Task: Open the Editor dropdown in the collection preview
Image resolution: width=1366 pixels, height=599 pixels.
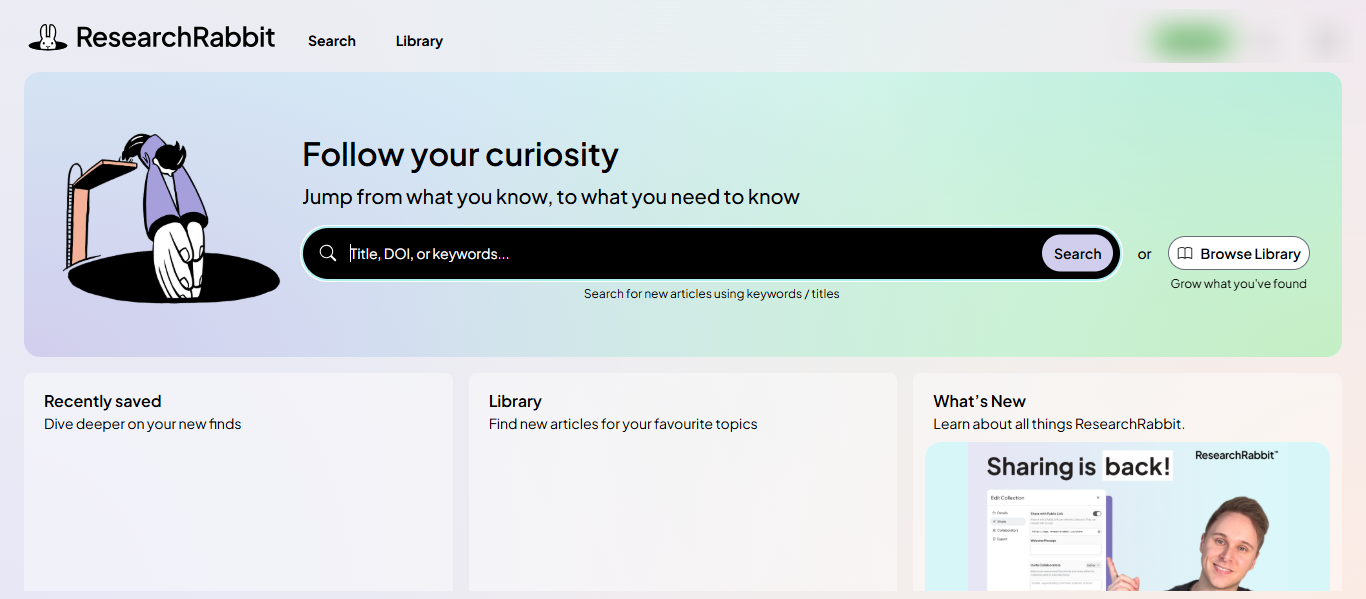Action: [x=1093, y=565]
